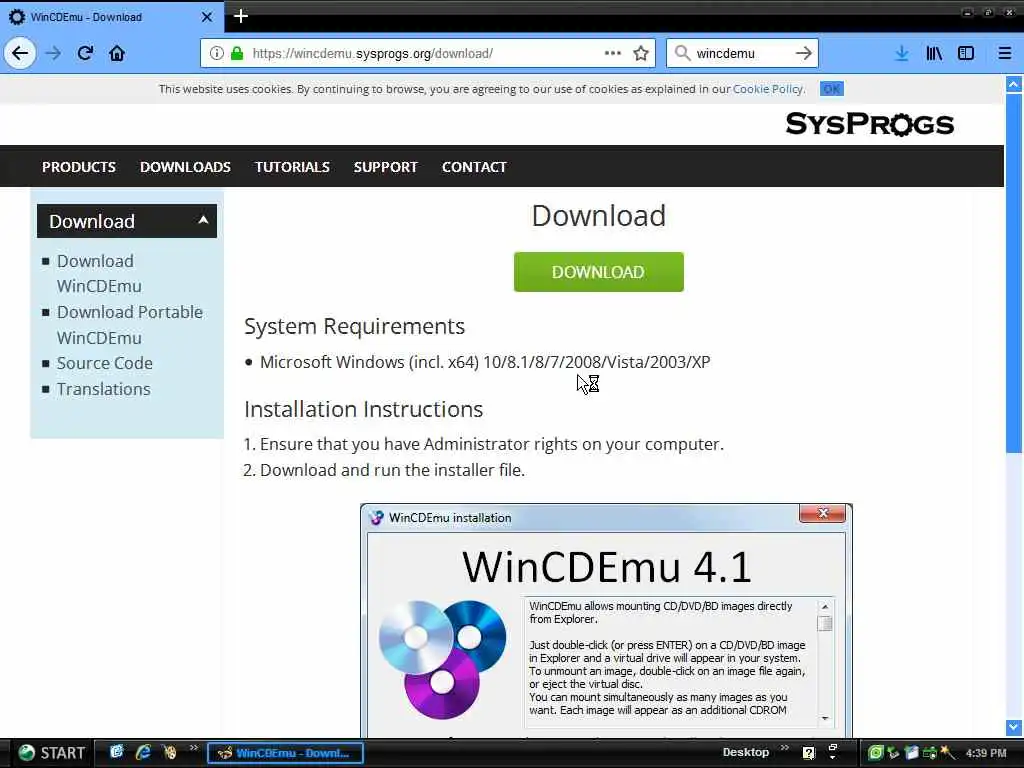The height and width of the screenshot is (768, 1024).
Task: Open a new tab with plus button
Action: [x=240, y=16]
